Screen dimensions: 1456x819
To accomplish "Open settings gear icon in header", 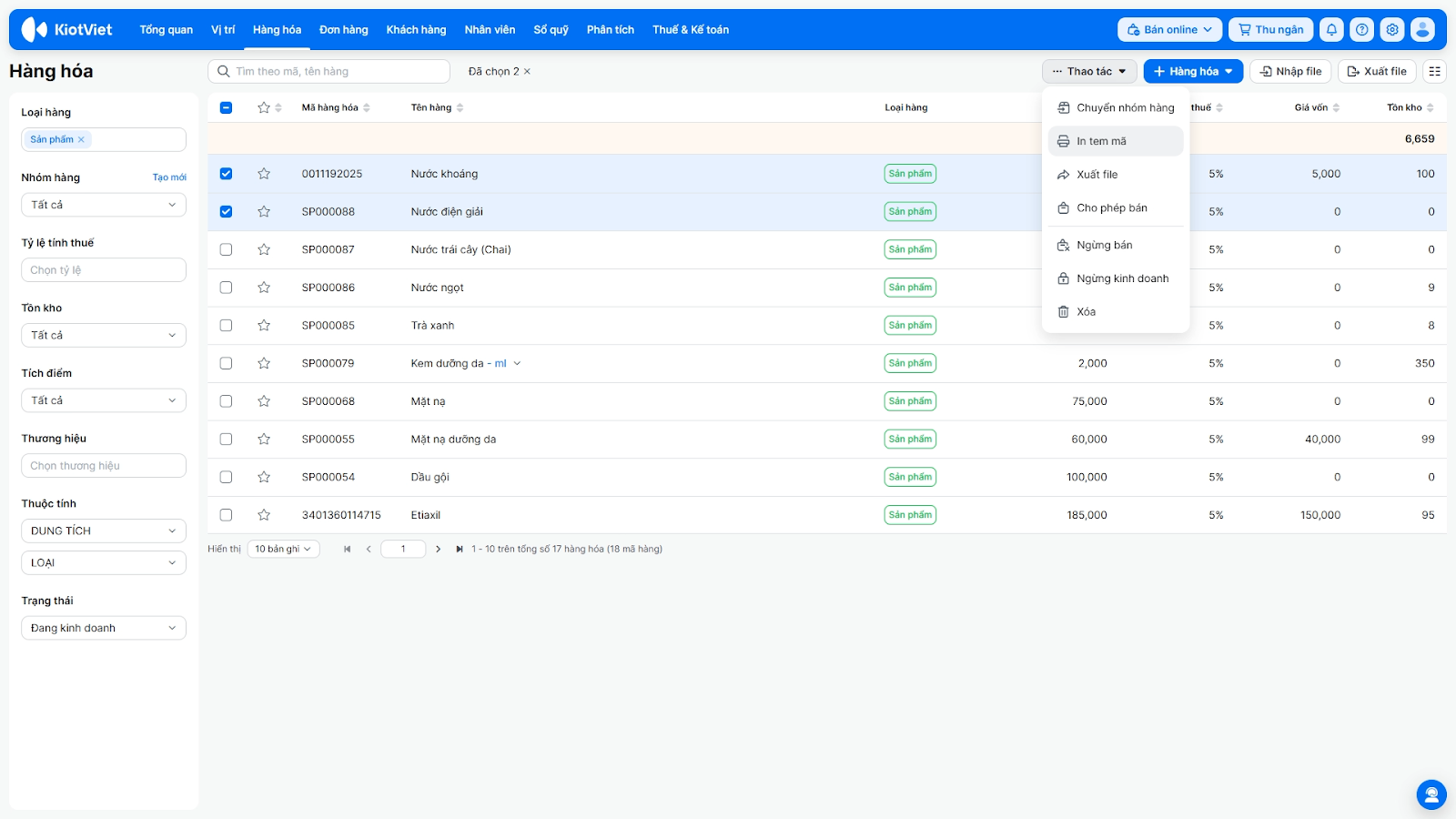I will [1392, 30].
